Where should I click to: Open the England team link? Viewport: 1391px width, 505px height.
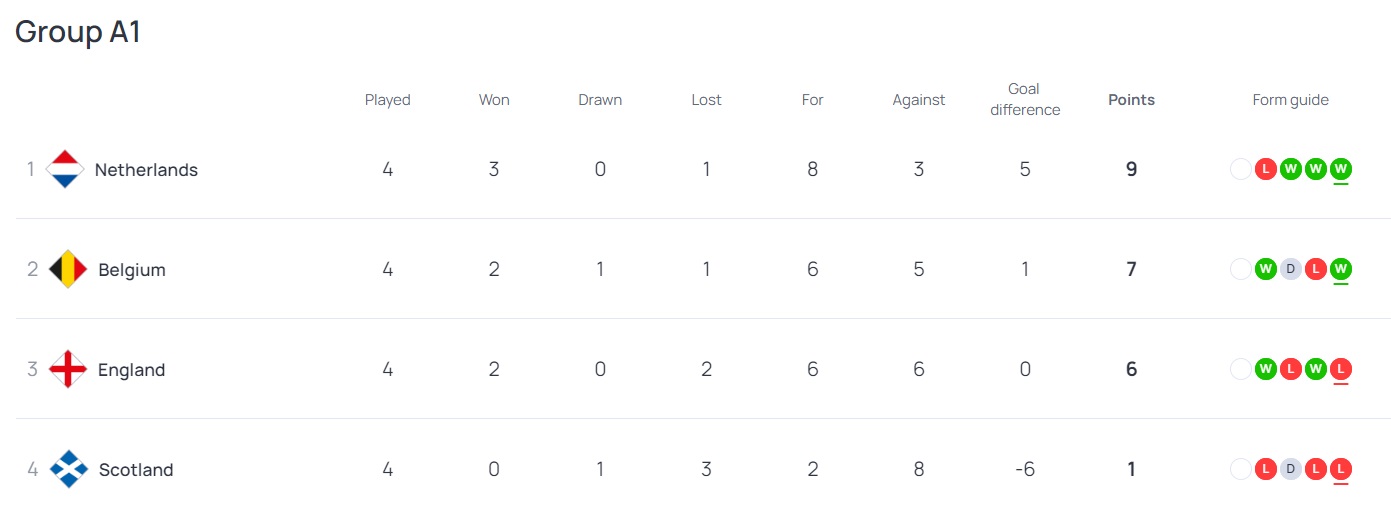131,370
